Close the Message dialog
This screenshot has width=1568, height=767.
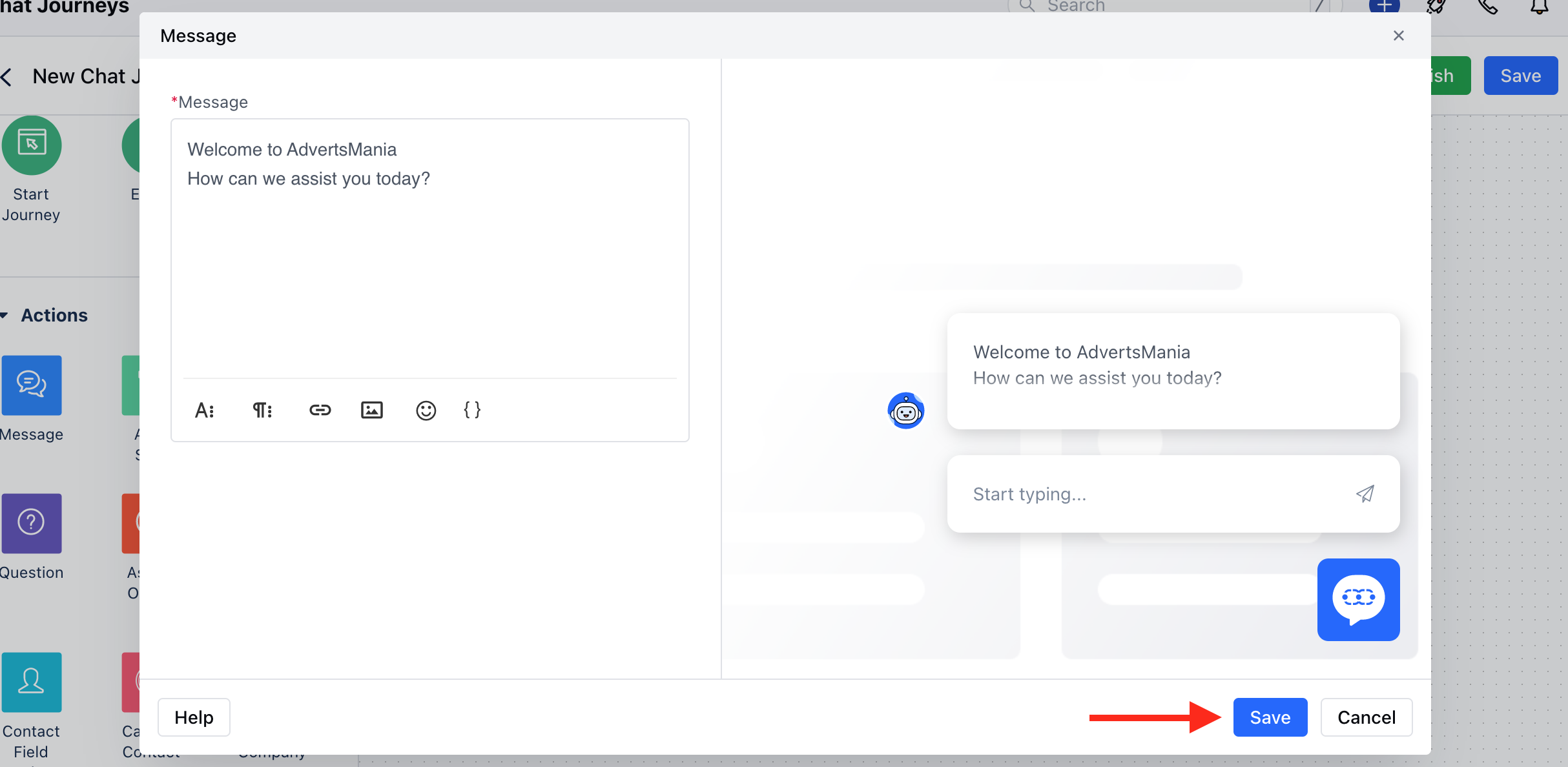[x=1399, y=36]
